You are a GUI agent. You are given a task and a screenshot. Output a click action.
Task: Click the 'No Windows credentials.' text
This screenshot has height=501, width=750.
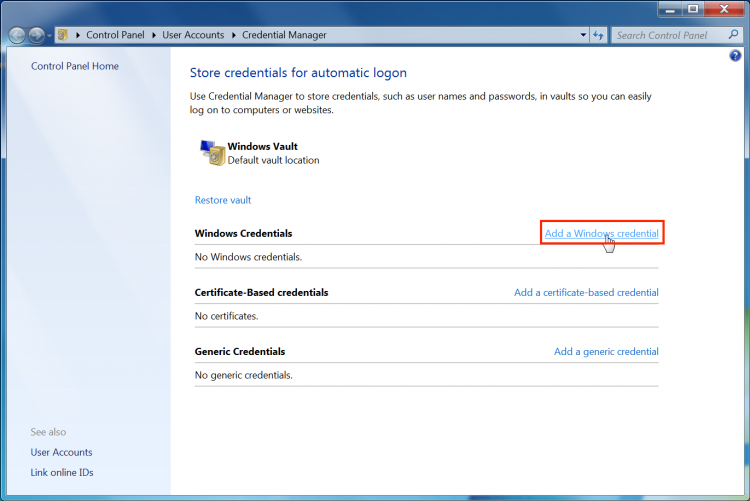(248, 257)
